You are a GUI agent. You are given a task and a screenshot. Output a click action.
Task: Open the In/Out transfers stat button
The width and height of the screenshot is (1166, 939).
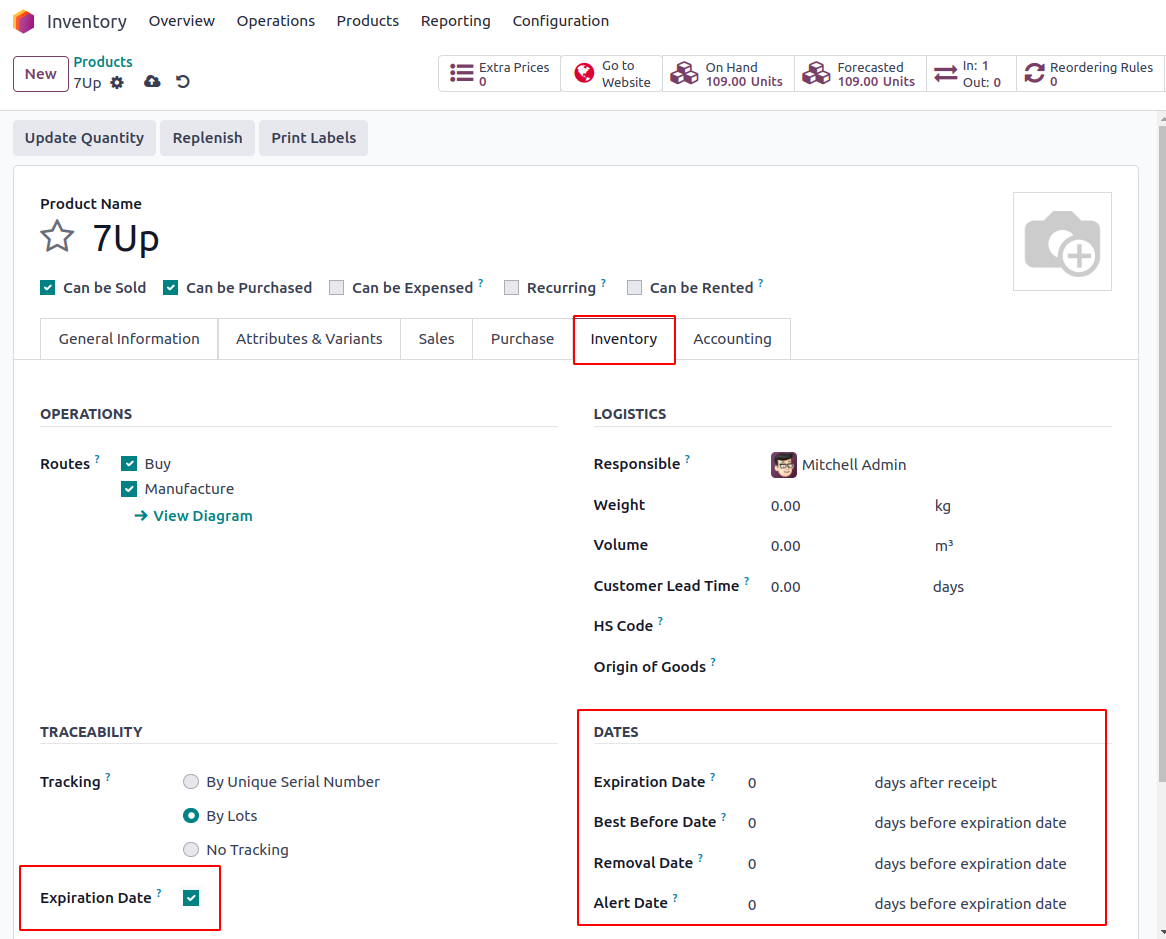pyautogui.click(x=971, y=74)
